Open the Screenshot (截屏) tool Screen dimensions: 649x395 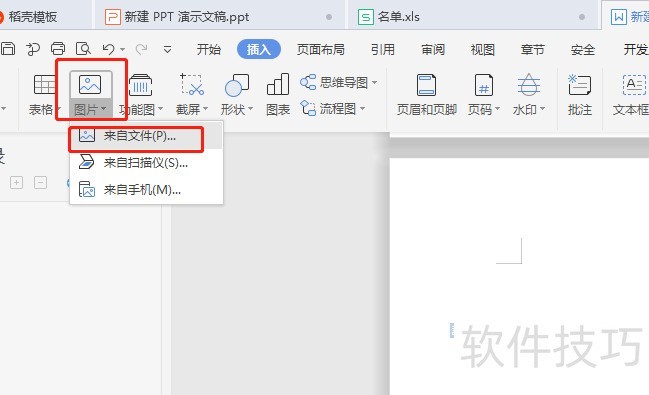point(192,85)
